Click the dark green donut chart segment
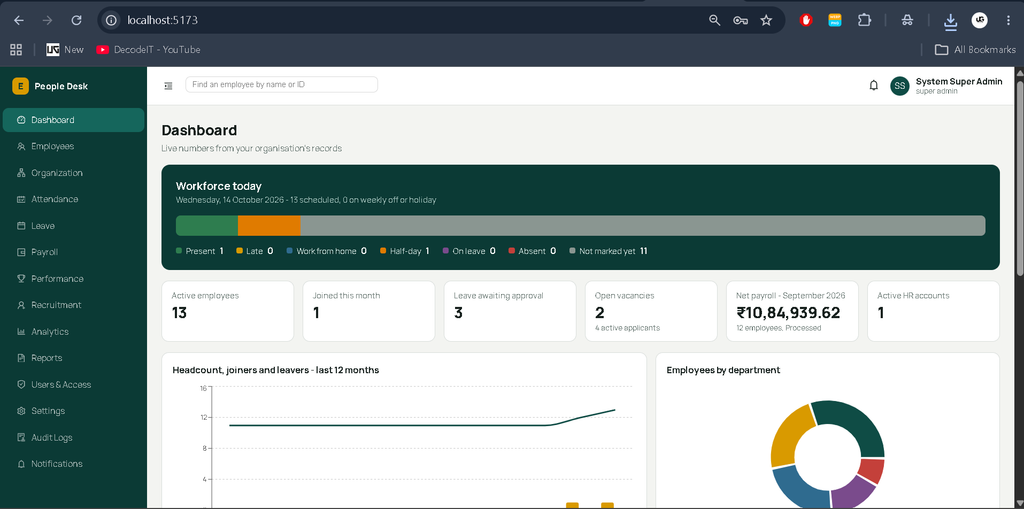1024x509 pixels. pos(856,423)
